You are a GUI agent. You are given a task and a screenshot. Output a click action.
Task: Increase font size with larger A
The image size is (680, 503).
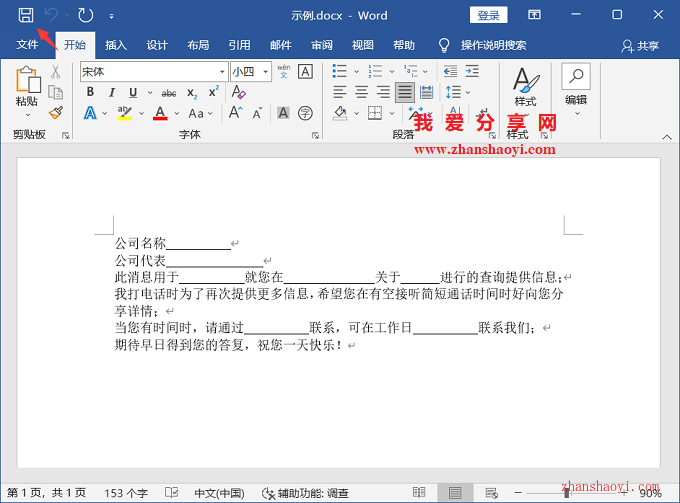click(235, 113)
